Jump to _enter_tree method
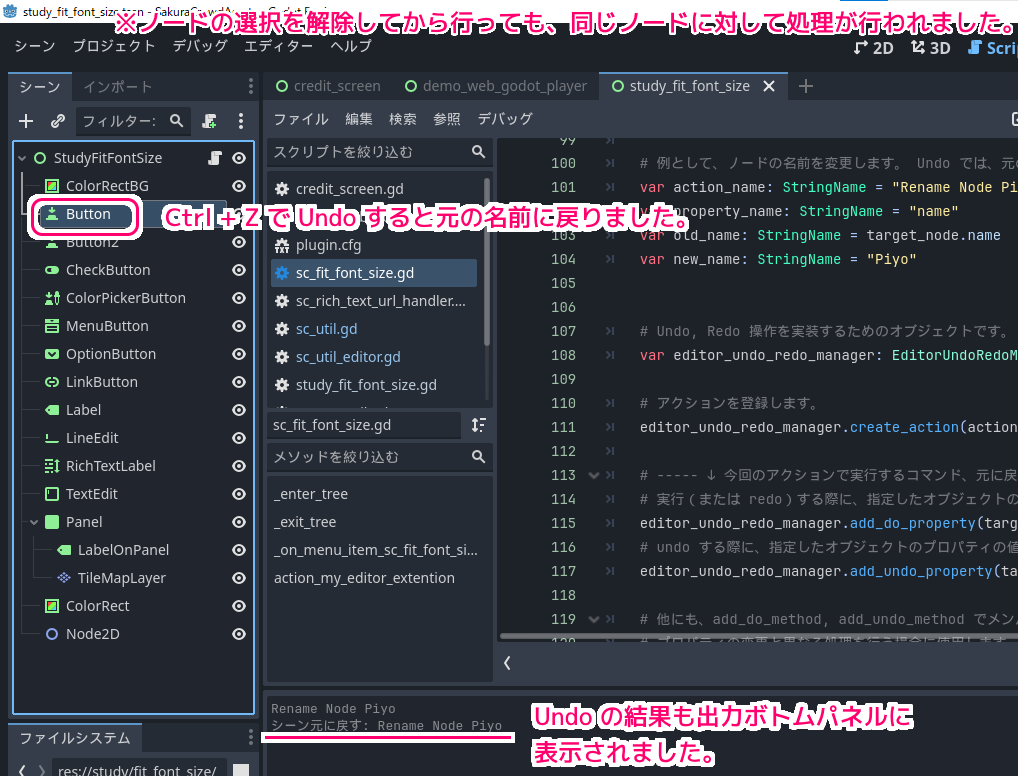 click(x=380, y=494)
